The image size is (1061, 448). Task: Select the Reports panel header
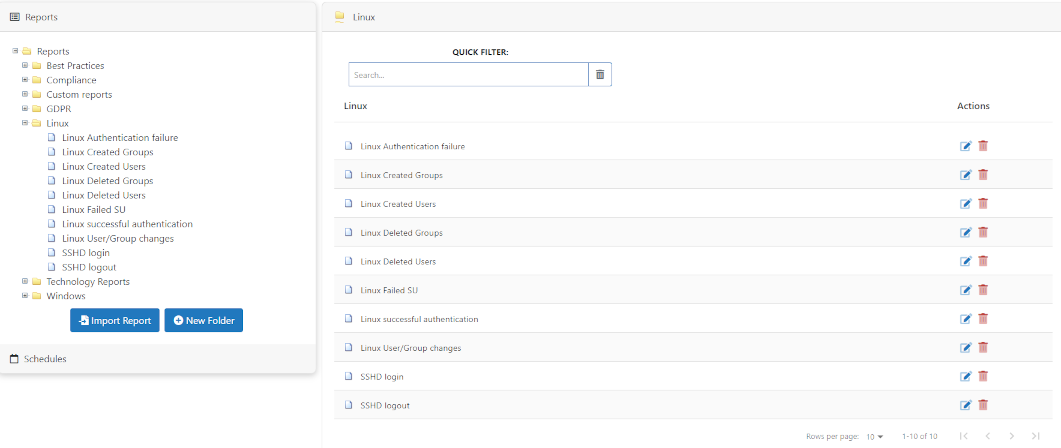click(x=158, y=17)
